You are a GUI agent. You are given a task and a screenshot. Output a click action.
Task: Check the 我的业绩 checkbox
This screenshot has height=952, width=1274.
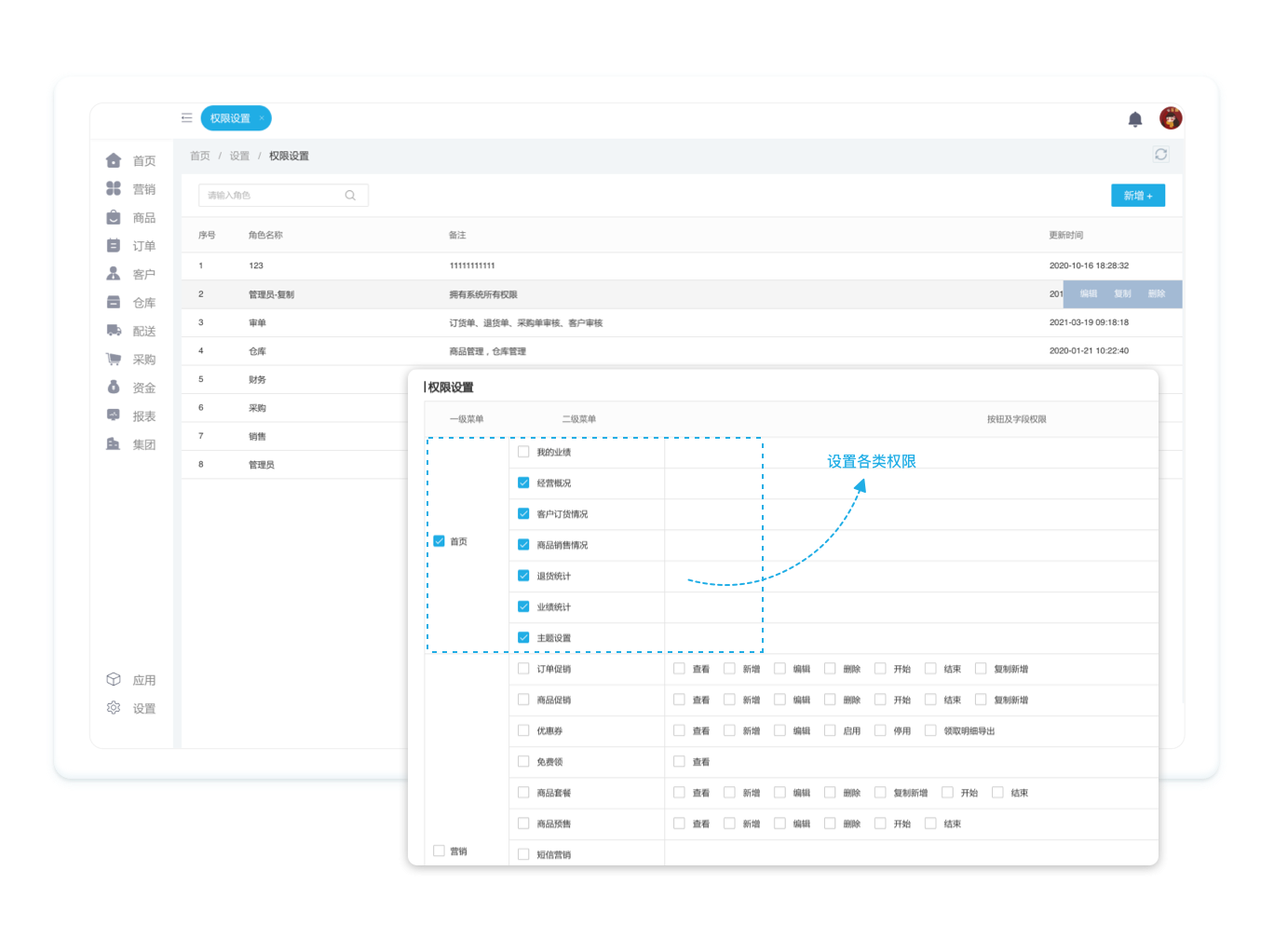tap(523, 452)
